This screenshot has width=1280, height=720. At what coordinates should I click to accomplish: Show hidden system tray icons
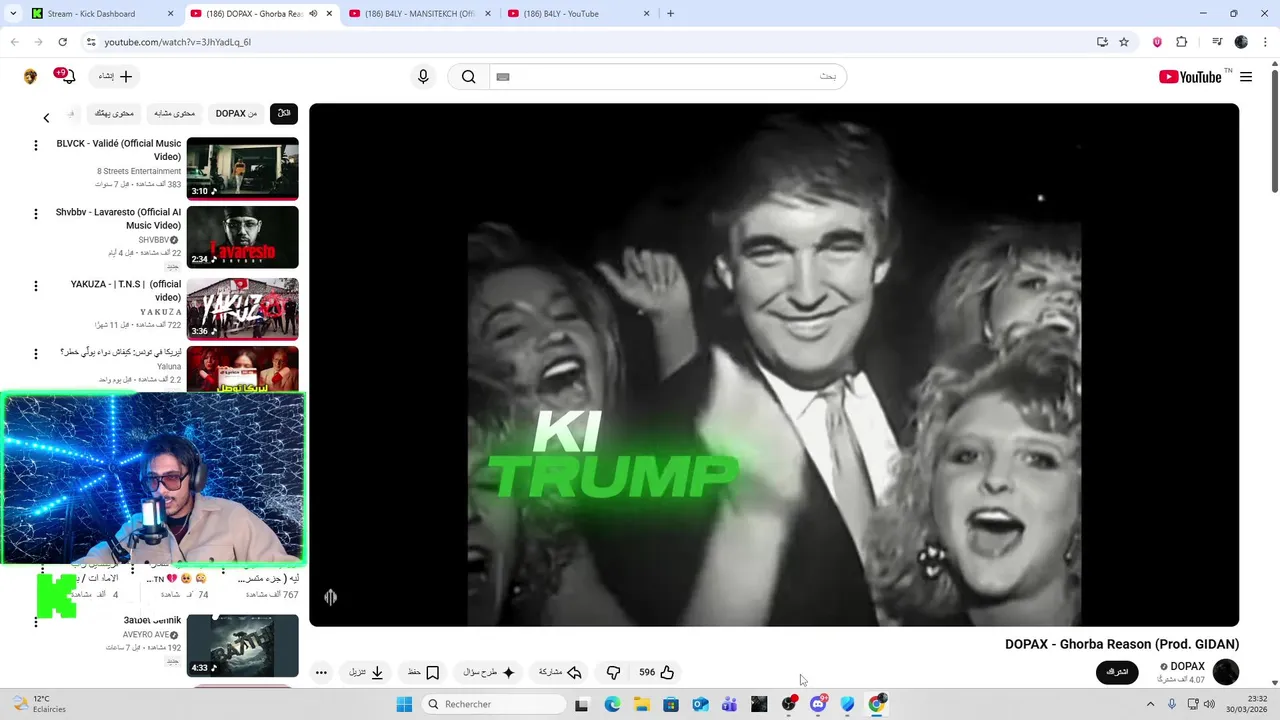[1150, 704]
